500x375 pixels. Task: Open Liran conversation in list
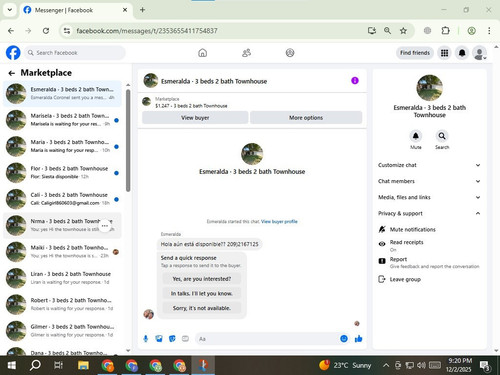coord(62,278)
